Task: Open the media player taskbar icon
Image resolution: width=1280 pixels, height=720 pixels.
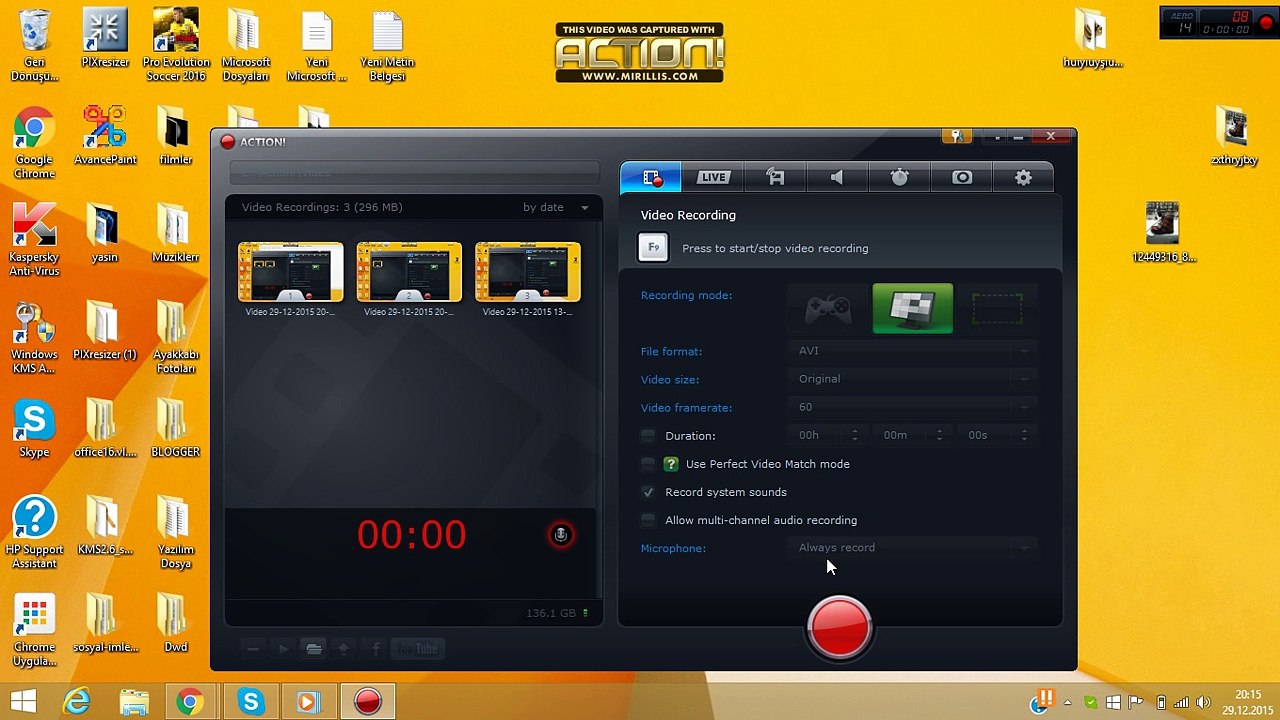Action: pos(308,701)
